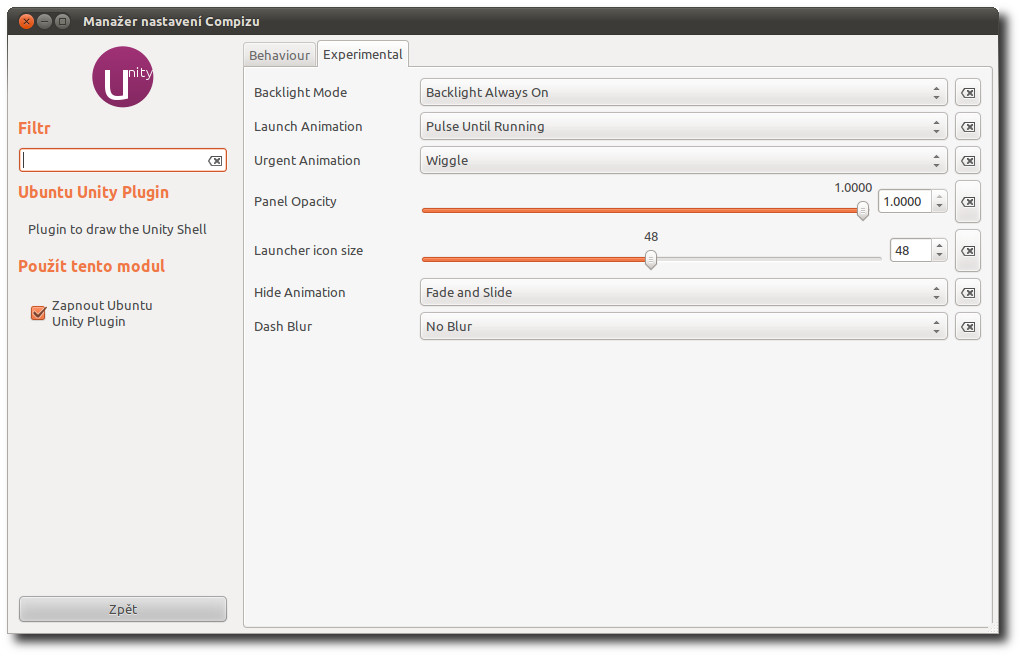
Task: Click the Panel Opacity value field
Action: click(x=904, y=201)
